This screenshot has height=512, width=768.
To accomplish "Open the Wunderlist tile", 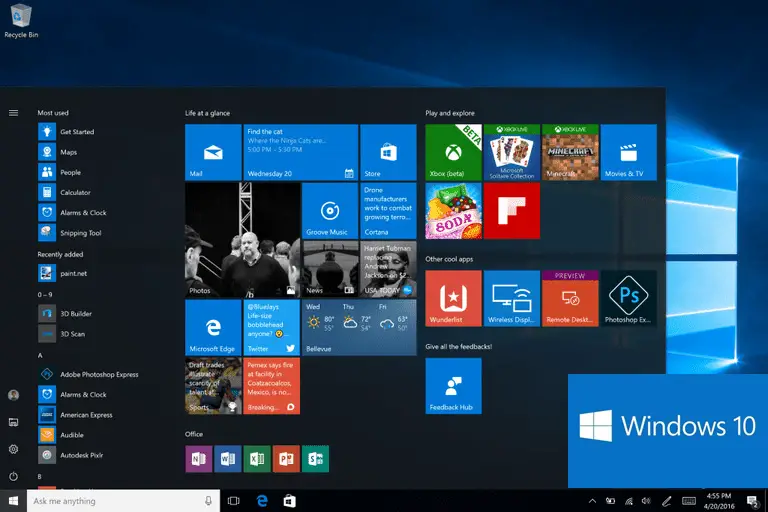I will tap(453, 298).
